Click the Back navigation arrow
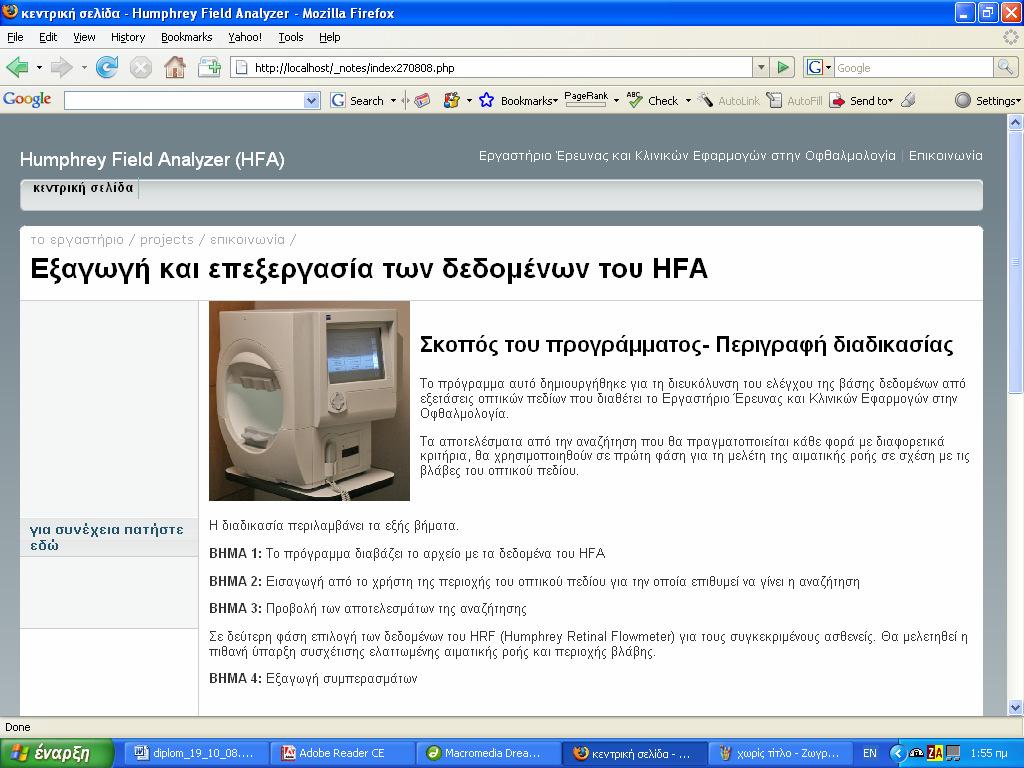 (x=17, y=67)
